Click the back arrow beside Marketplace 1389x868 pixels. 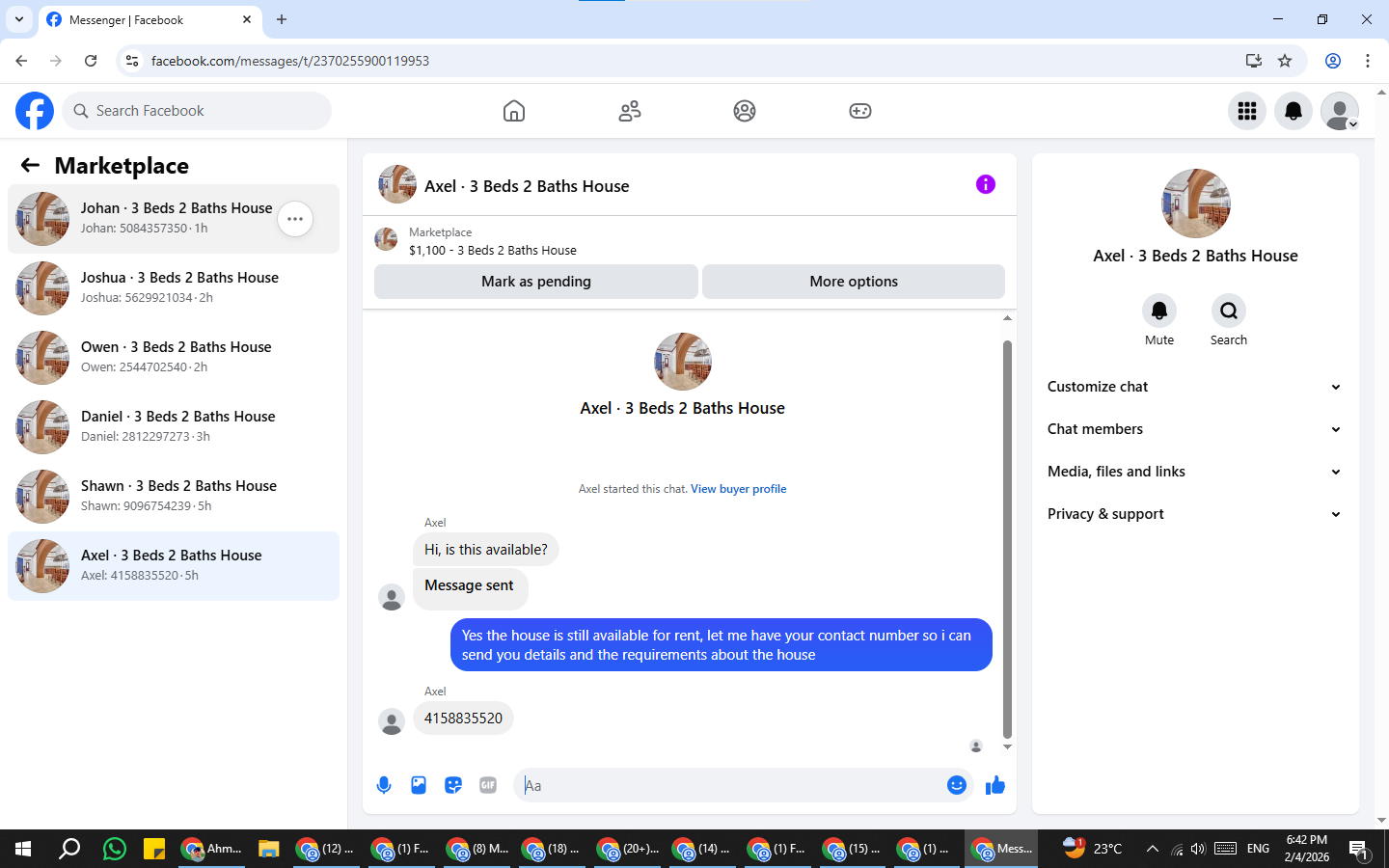click(30, 165)
